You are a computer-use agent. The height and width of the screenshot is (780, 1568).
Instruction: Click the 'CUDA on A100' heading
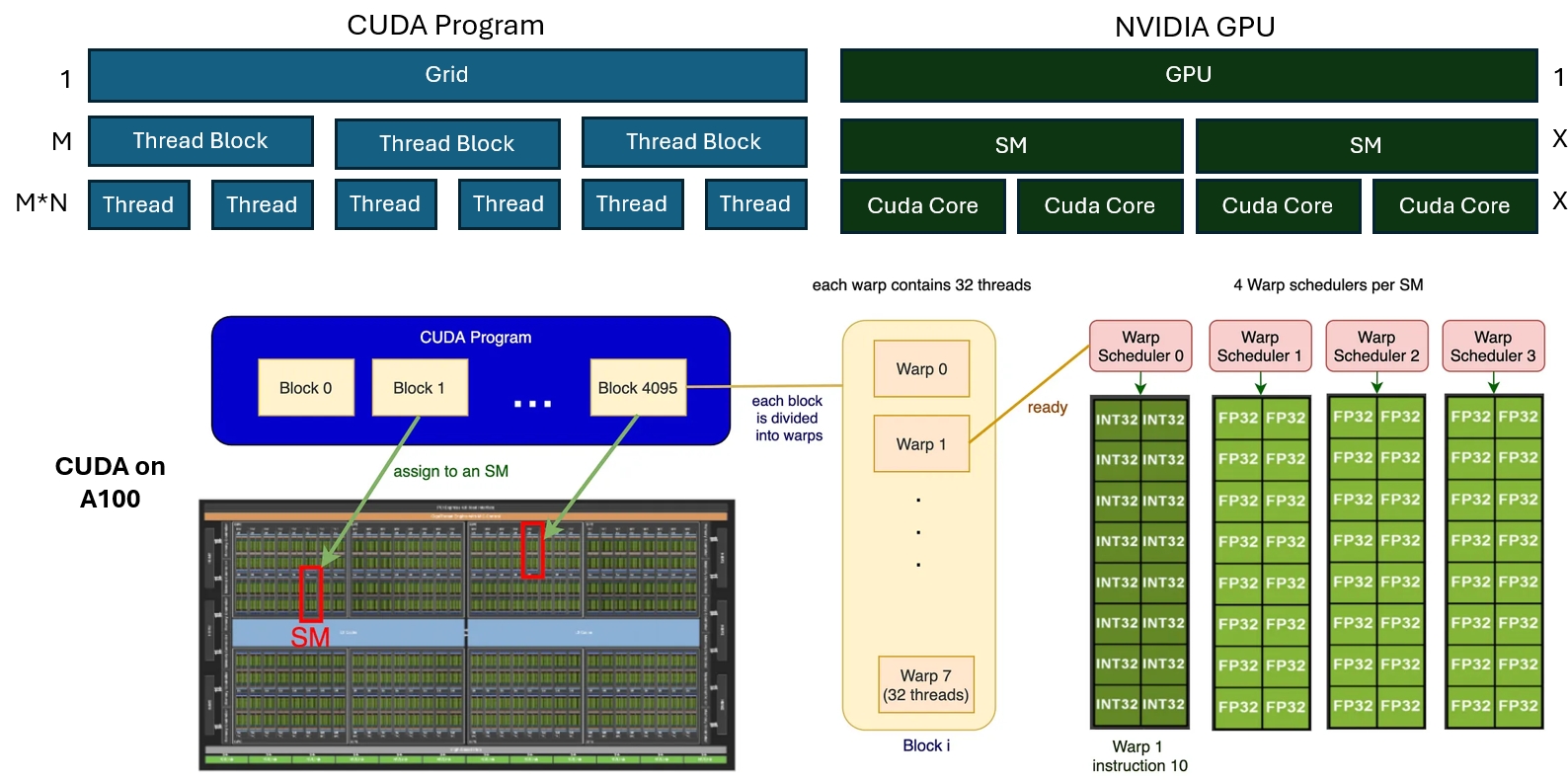coord(110,482)
